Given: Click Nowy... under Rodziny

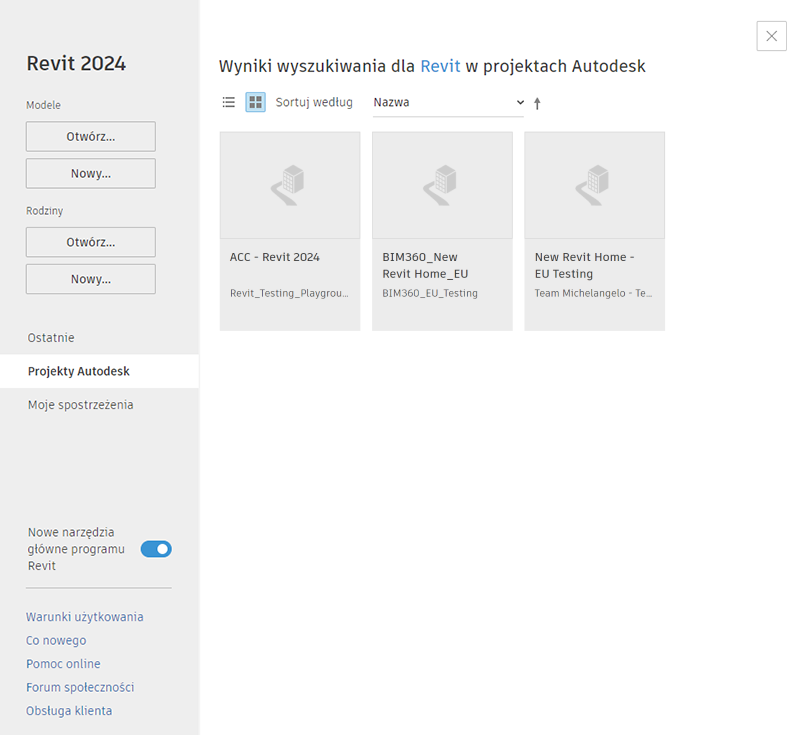Looking at the screenshot, I should 91,279.
